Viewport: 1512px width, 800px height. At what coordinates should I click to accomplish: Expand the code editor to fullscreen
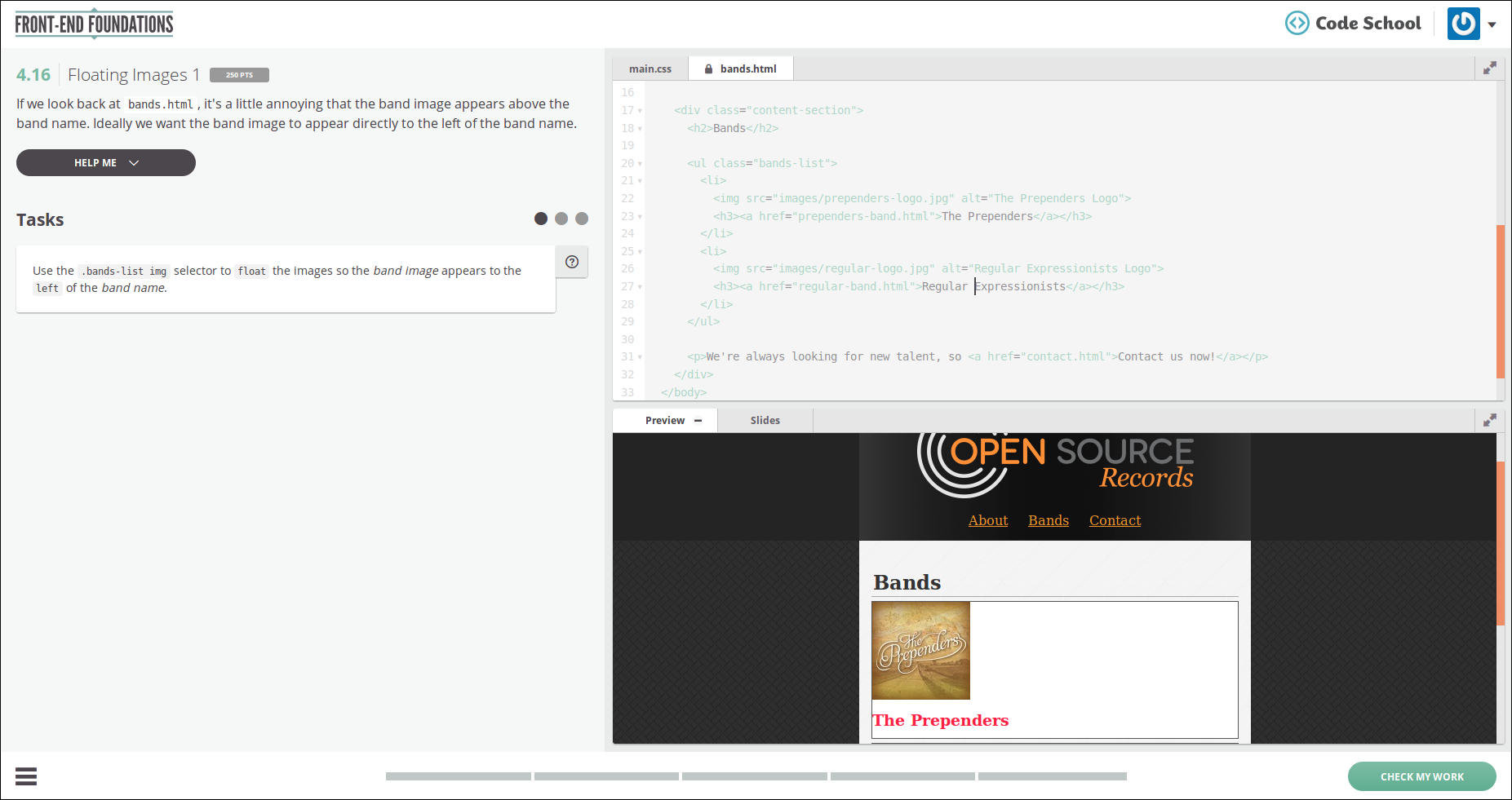coord(1490,68)
